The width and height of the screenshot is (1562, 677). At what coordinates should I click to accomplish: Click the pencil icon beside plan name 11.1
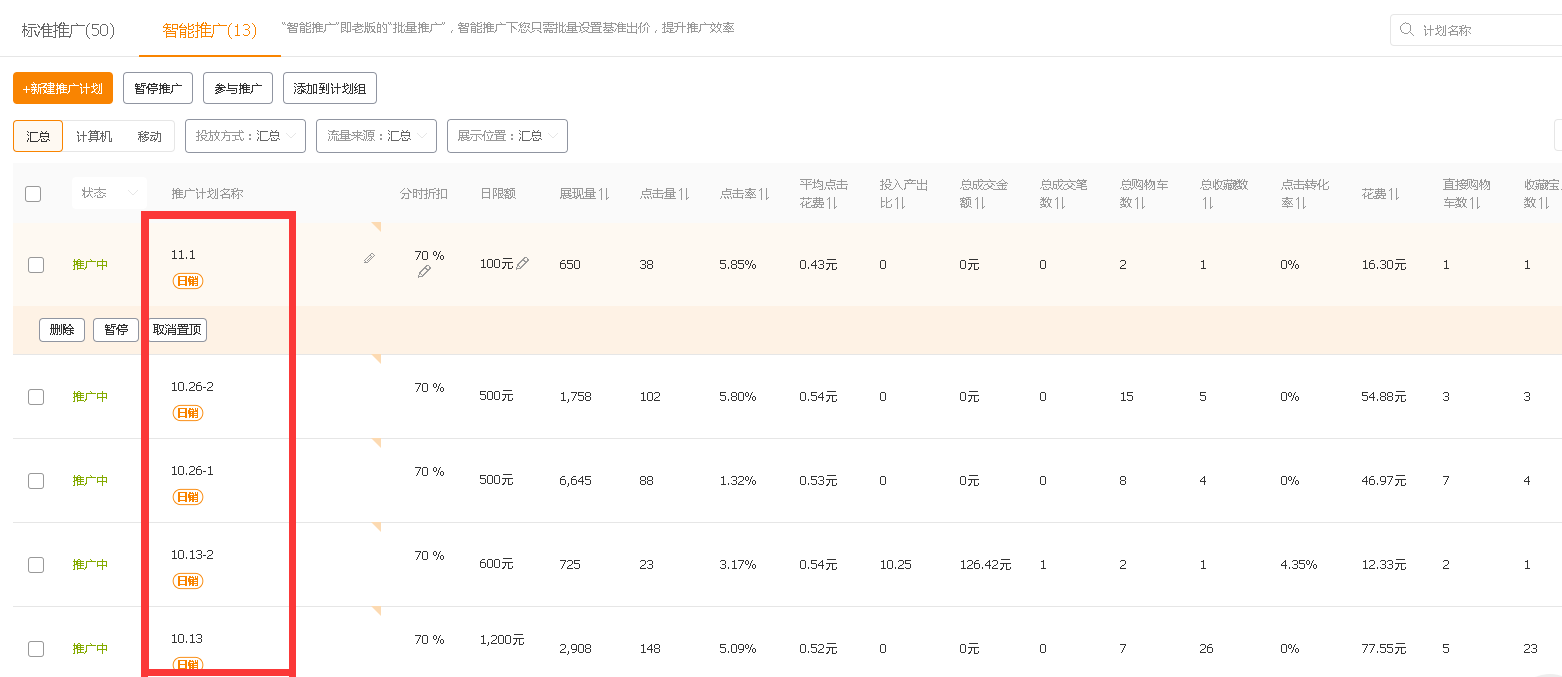pyautogui.click(x=369, y=258)
